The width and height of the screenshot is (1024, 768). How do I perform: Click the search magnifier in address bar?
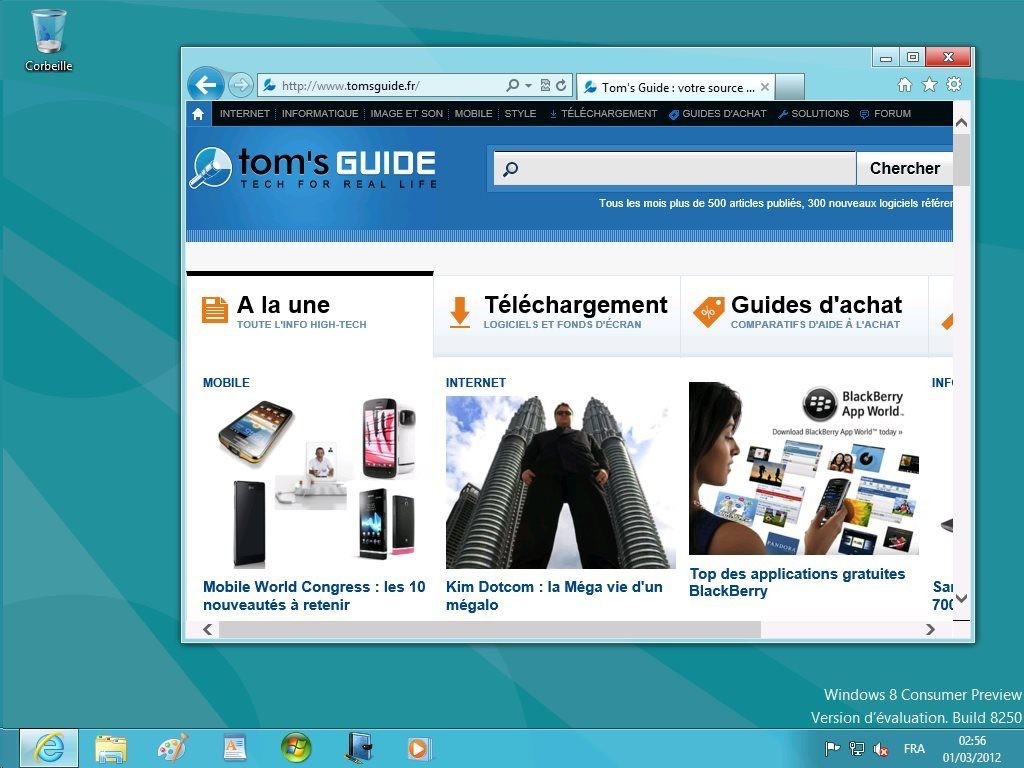pos(513,85)
